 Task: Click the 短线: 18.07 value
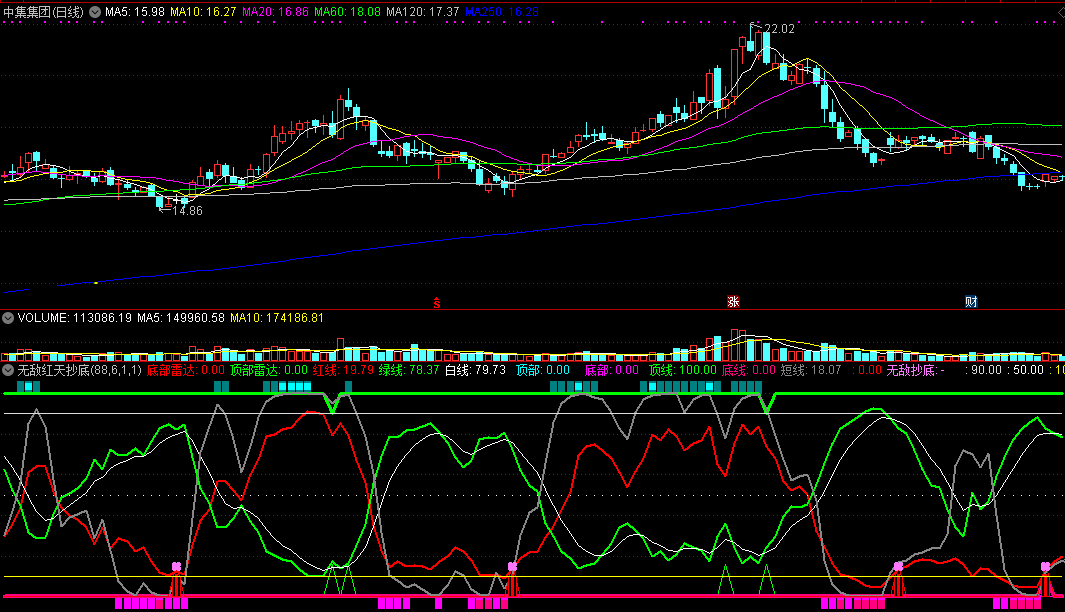click(x=811, y=370)
